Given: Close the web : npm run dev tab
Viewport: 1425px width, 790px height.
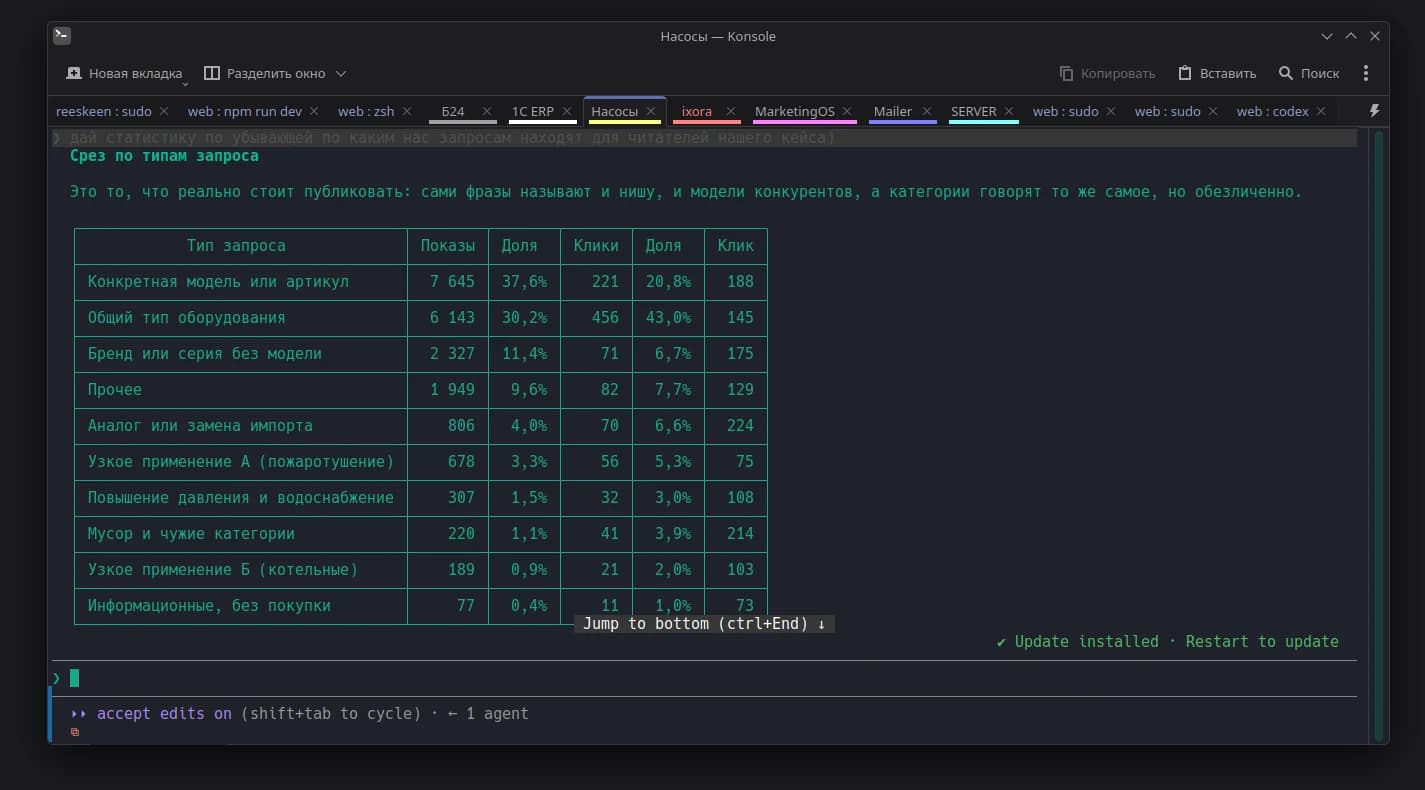Looking at the screenshot, I should tap(314, 111).
